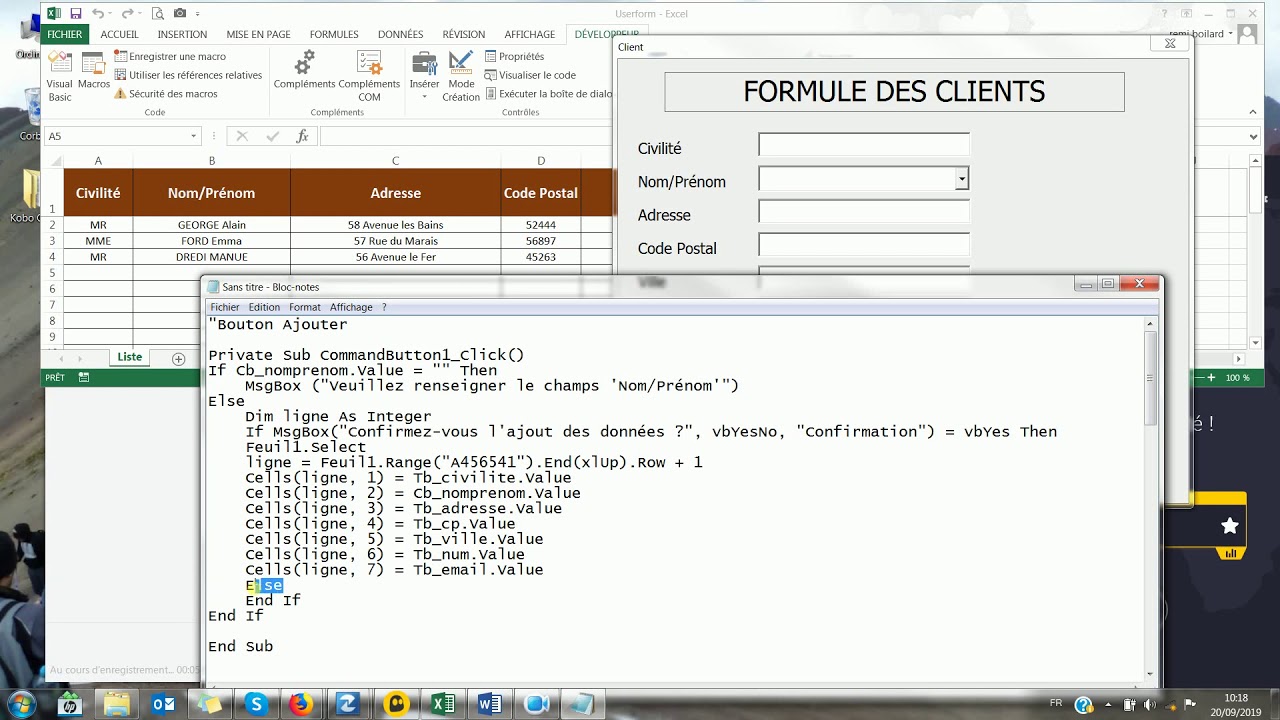1280x720 pixels.
Task: Open the Compléments add-ins dialog
Action: [x=305, y=70]
